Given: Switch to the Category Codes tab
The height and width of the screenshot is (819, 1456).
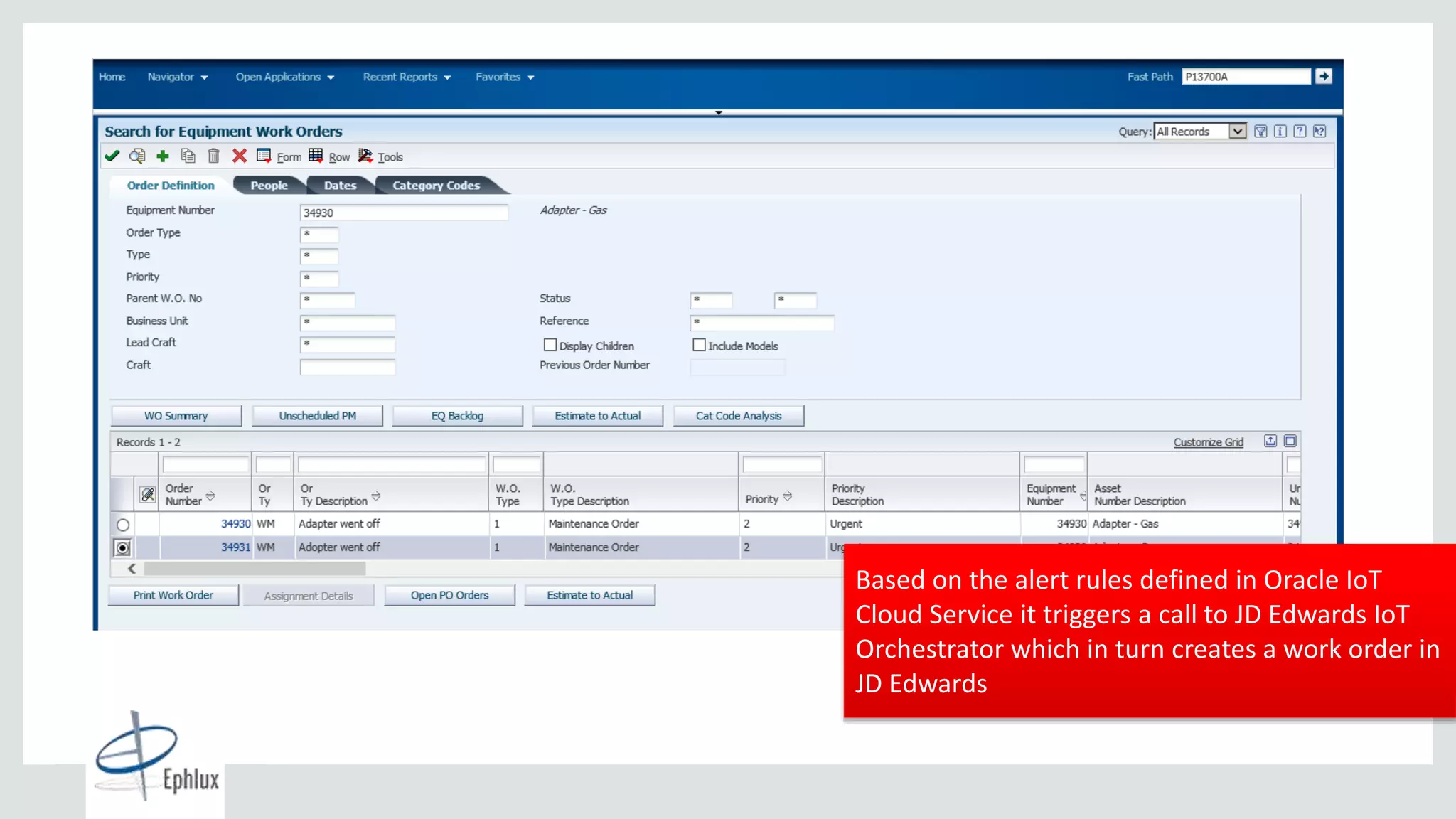Looking at the screenshot, I should (436, 186).
